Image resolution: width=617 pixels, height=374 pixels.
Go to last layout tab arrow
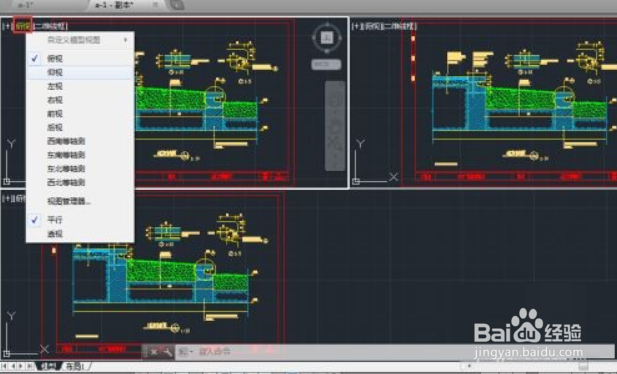point(30,366)
